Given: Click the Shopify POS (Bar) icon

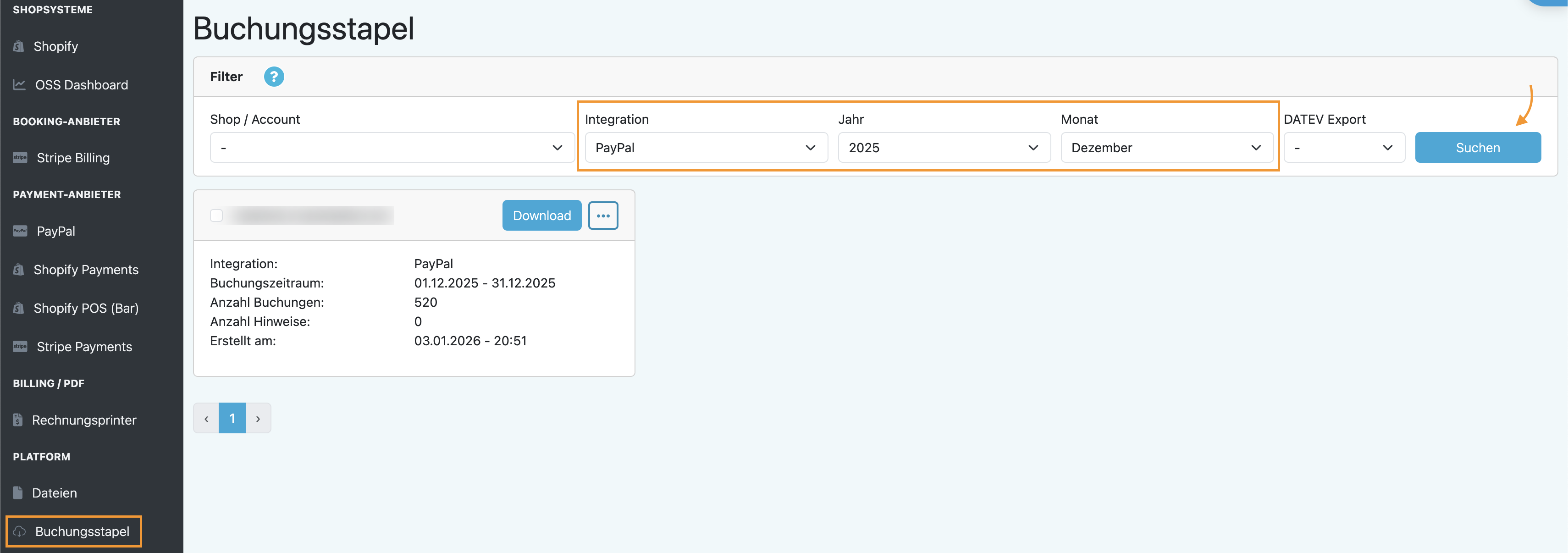Looking at the screenshot, I should pyautogui.click(x=19, y=308).
